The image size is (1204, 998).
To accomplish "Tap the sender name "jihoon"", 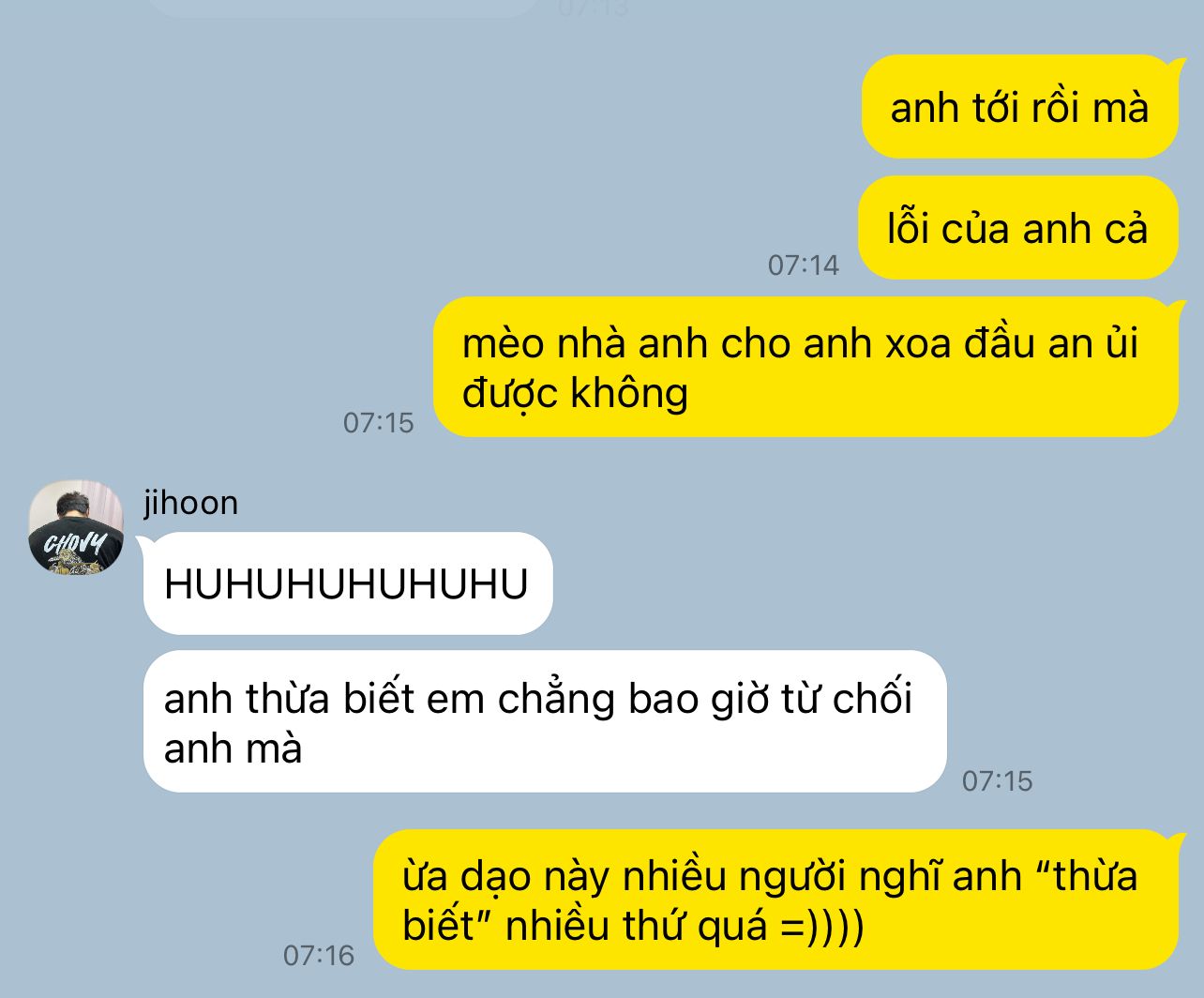I will tap(190, 503).
